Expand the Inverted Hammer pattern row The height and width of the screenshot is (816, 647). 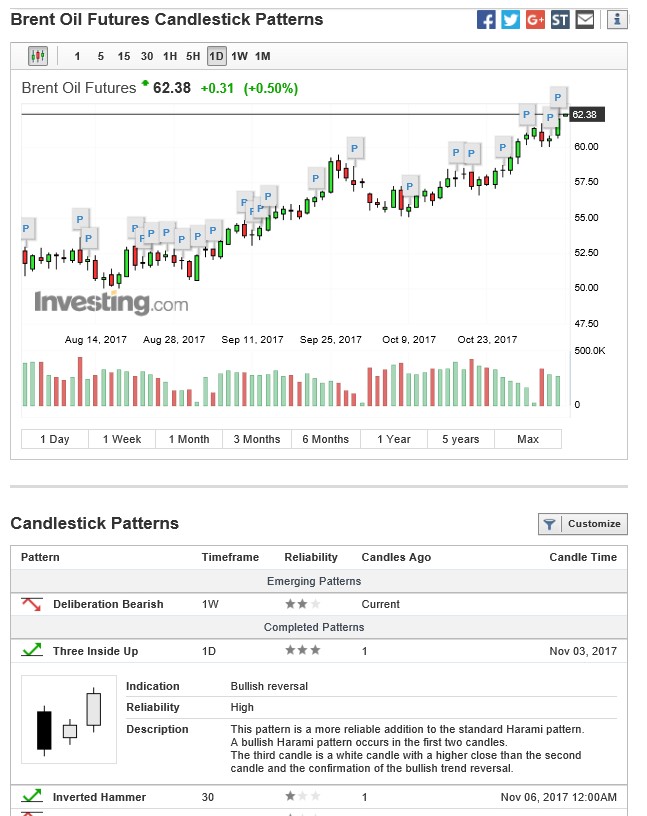coord(99,797)
